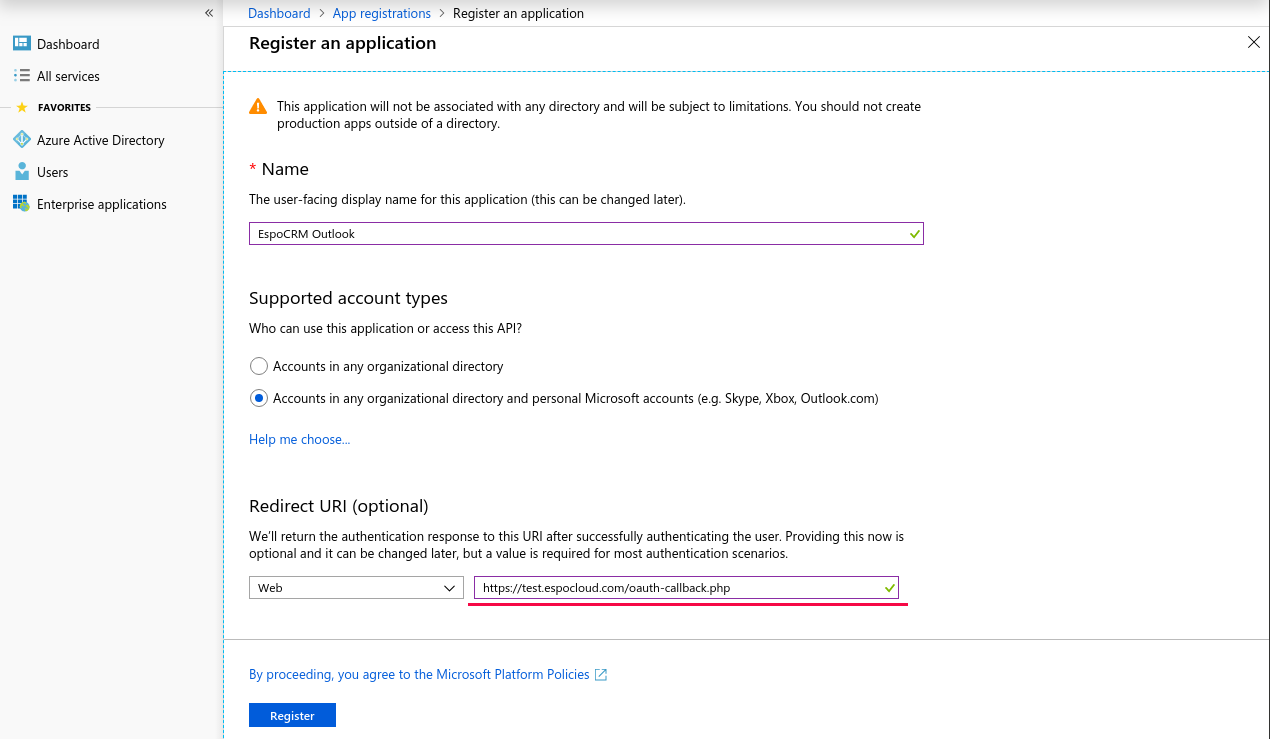Click the Enterprise applications icon
This screenshot has height=739, width=1270.
21,204
